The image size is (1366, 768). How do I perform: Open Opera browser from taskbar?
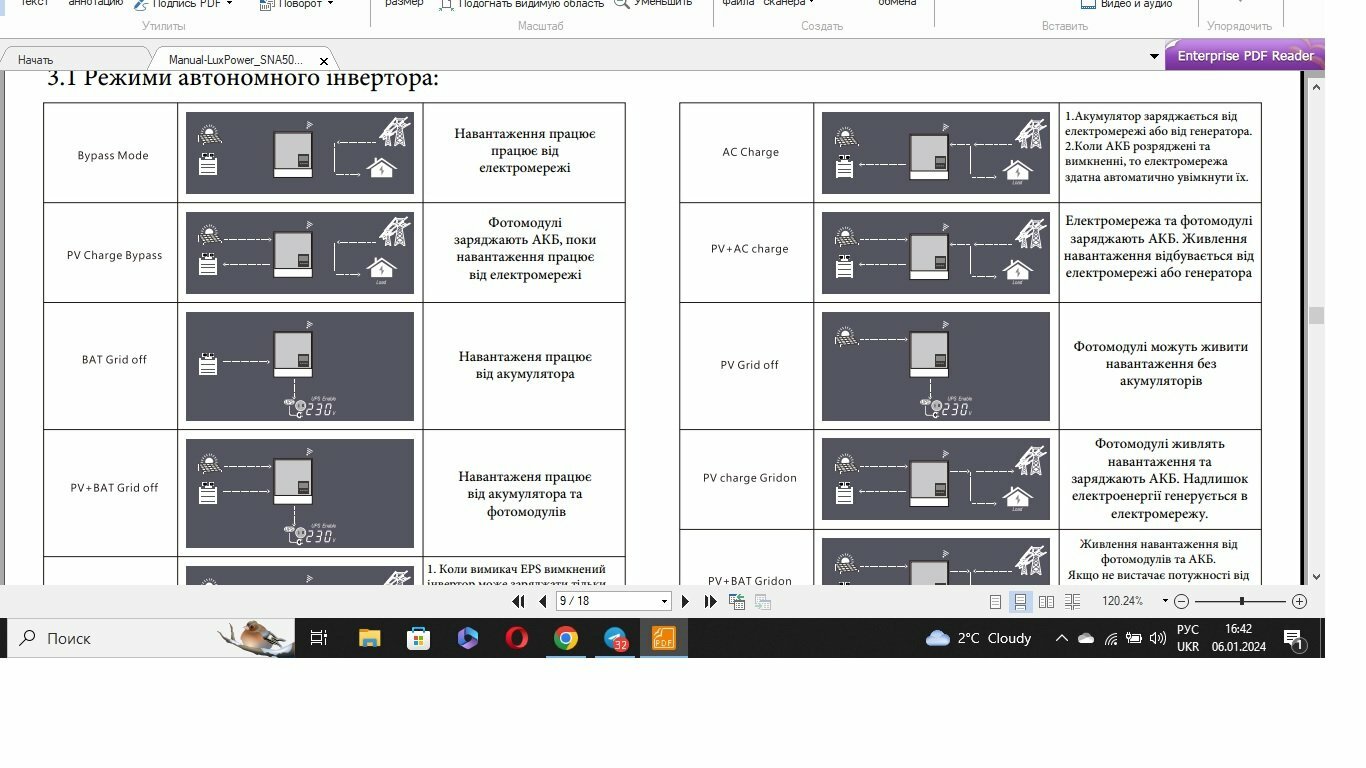(517, 638)
